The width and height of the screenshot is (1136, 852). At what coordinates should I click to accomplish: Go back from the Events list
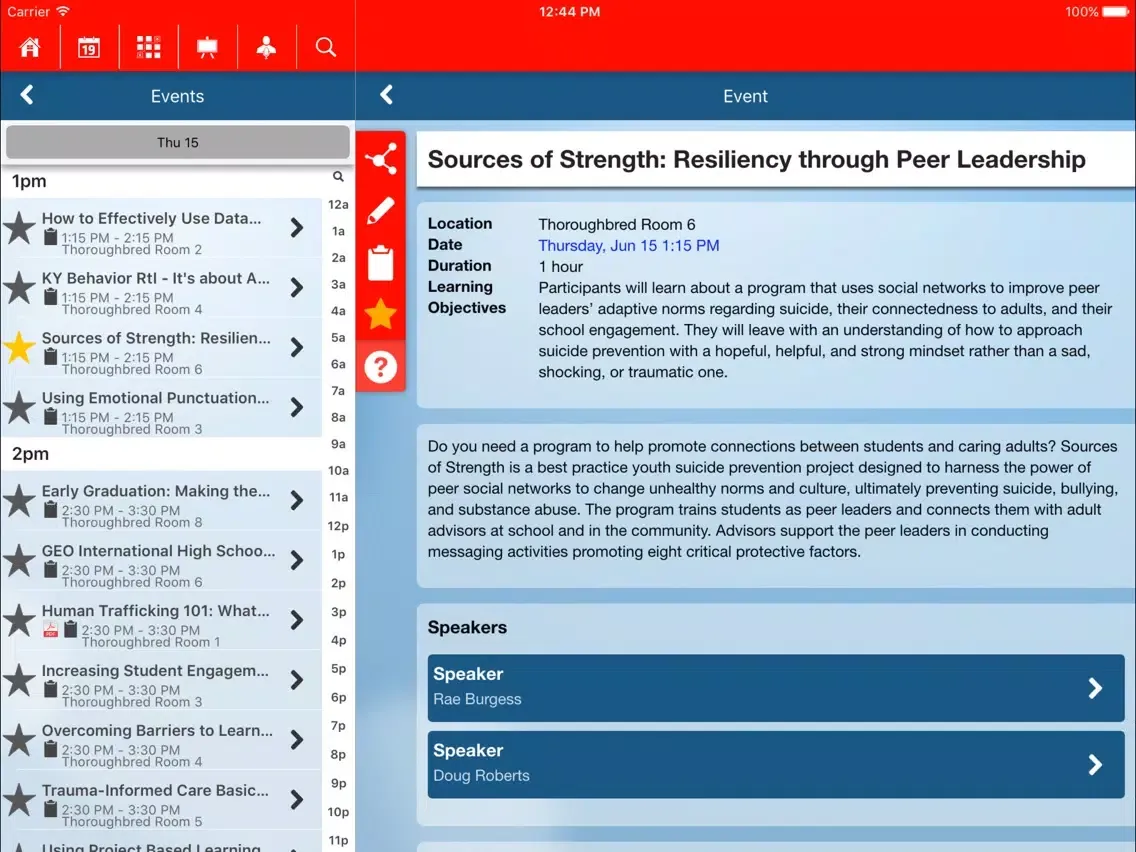(x=27, y=95)
